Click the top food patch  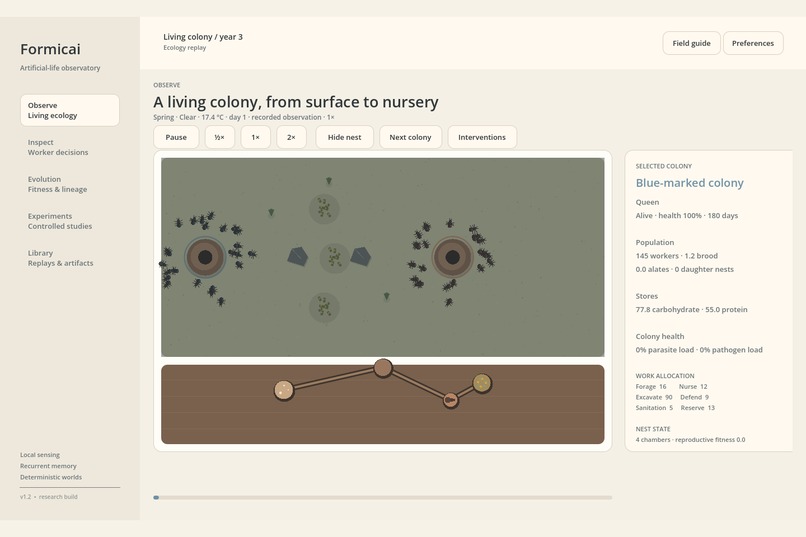tap(324, 208)
